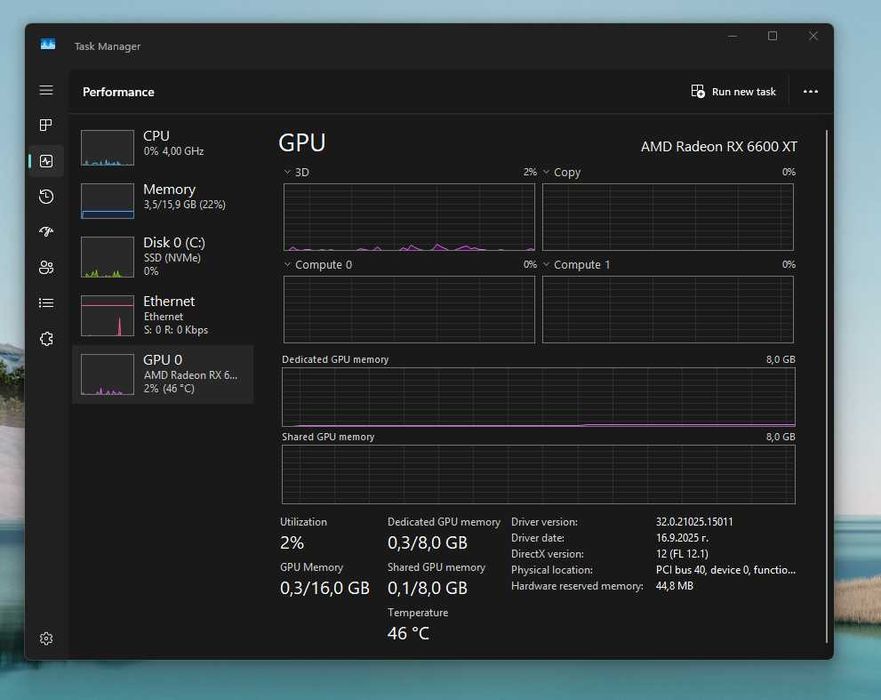The height and width of the screenshot is (700, 881).
Task: Open Startup apps page icon
Action: click(x=46, y=231)
